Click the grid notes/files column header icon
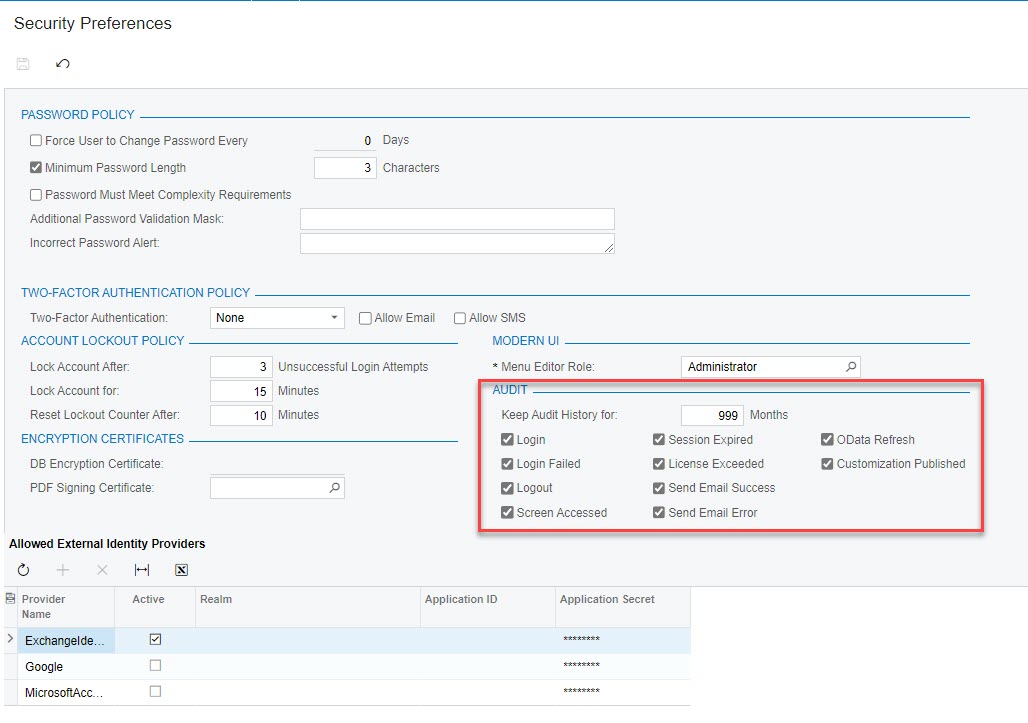Image resolution: width=1028 pixels, height=723 pixels. pyautogui.click(x=10, y=598)
